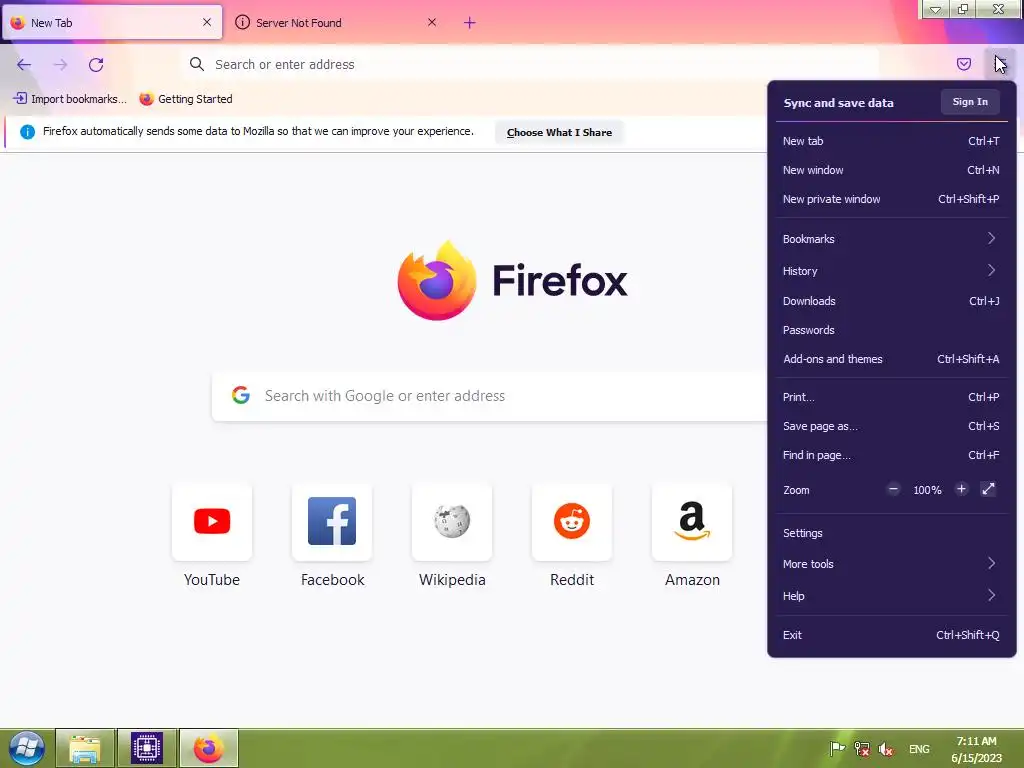Screen dimensions: 1024x768
Task: Close the New Tab tab
Action: point(207,22)
